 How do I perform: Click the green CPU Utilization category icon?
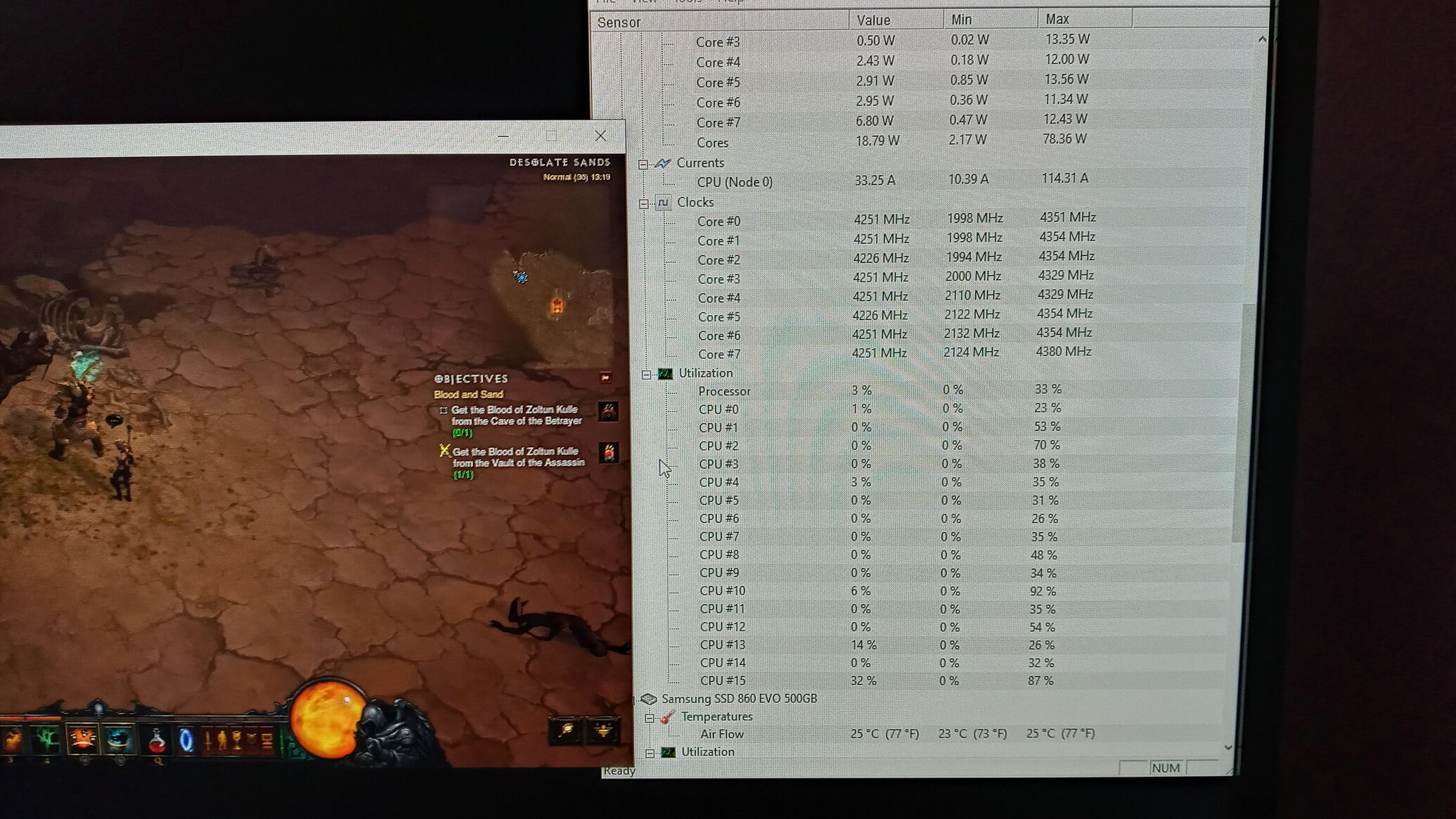pos(664,373)
